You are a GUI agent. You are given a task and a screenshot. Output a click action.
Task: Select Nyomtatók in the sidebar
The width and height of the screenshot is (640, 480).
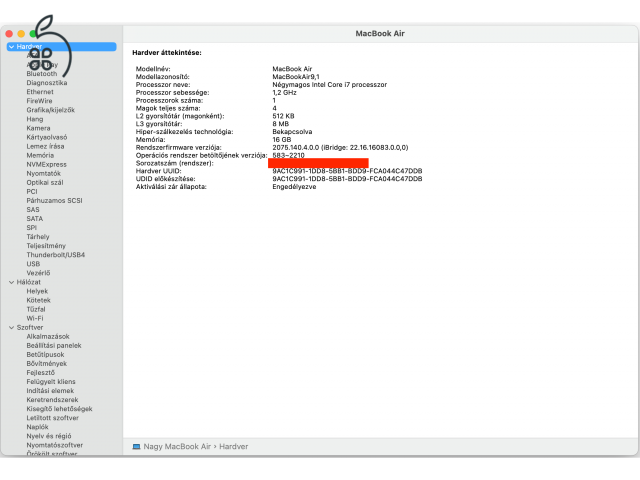(43, 173)
